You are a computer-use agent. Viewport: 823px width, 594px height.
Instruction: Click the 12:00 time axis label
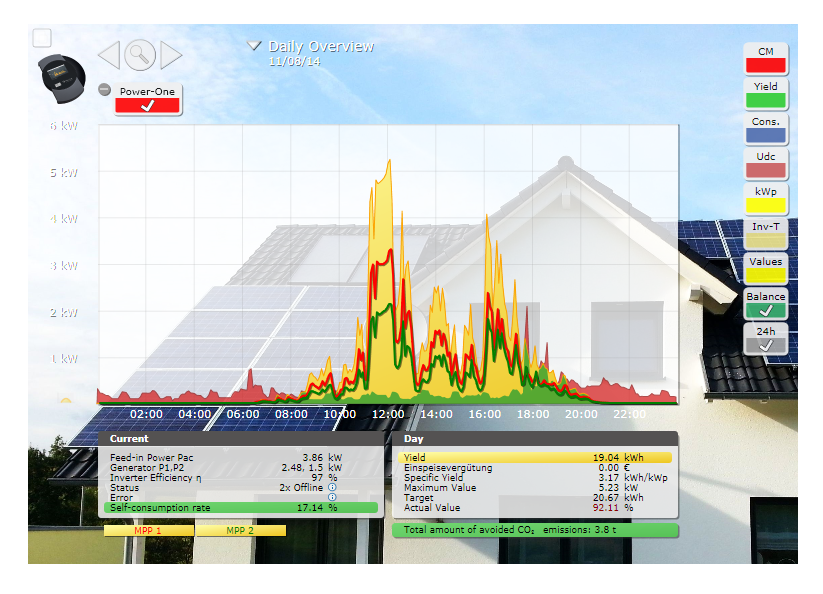point(388,414)
